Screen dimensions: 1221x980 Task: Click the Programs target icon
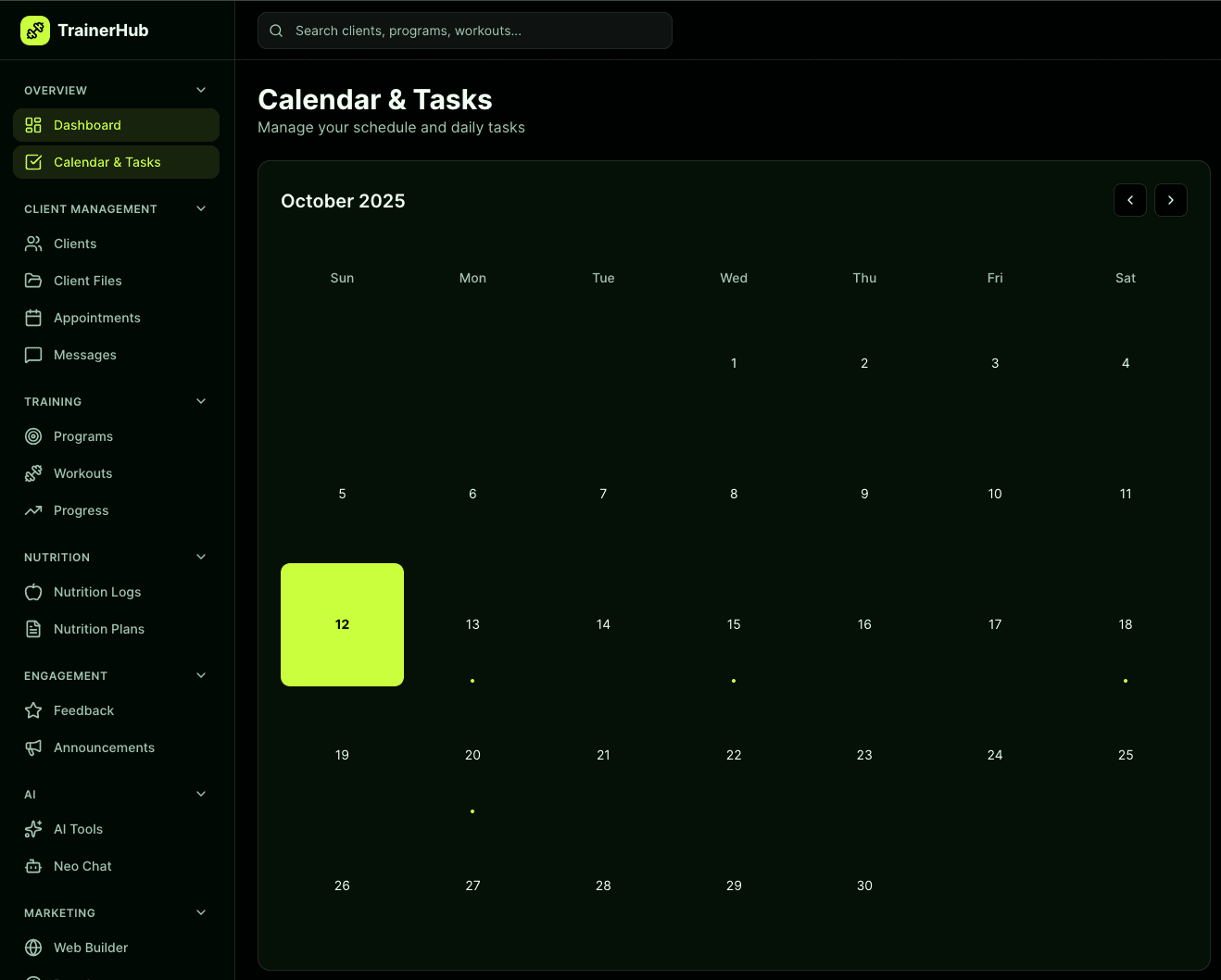click(33, 435)
